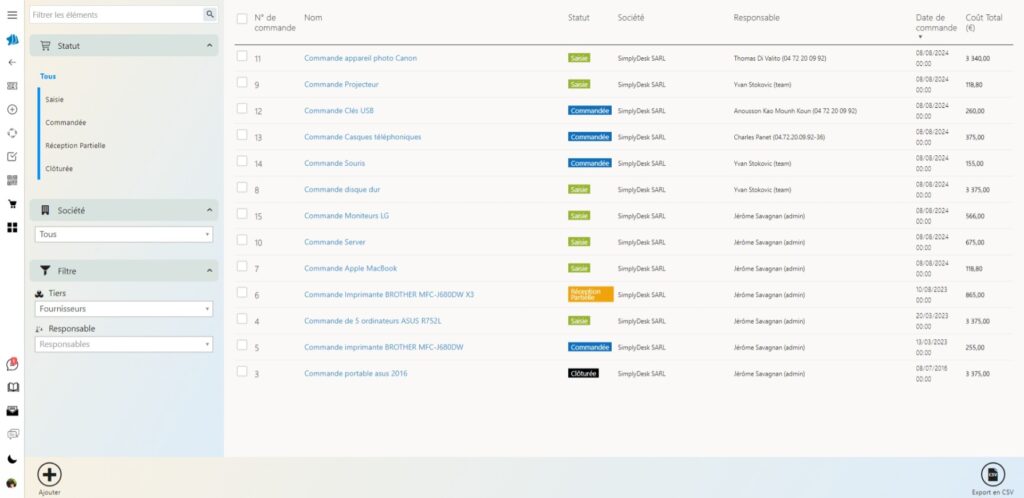
Task: Select the Réception Partielle status filter
Action: (x=75, y=146)
